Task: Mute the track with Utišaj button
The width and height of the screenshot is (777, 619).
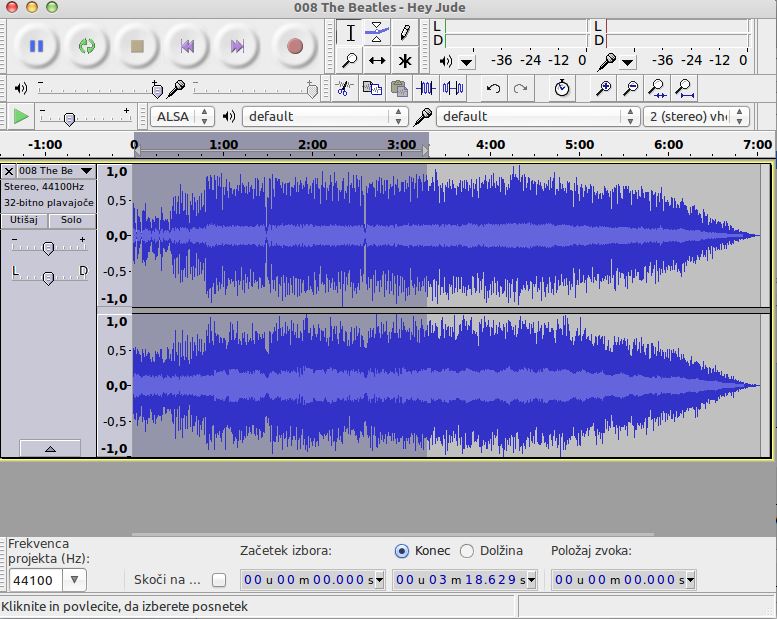Action: pos(24,220)
